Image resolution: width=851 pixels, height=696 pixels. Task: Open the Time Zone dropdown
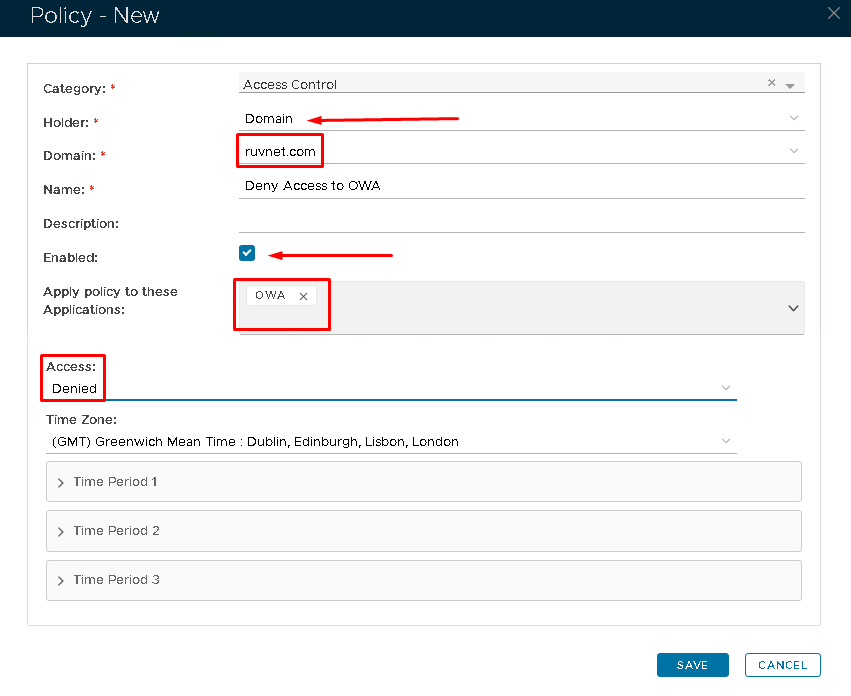point(726,441)
